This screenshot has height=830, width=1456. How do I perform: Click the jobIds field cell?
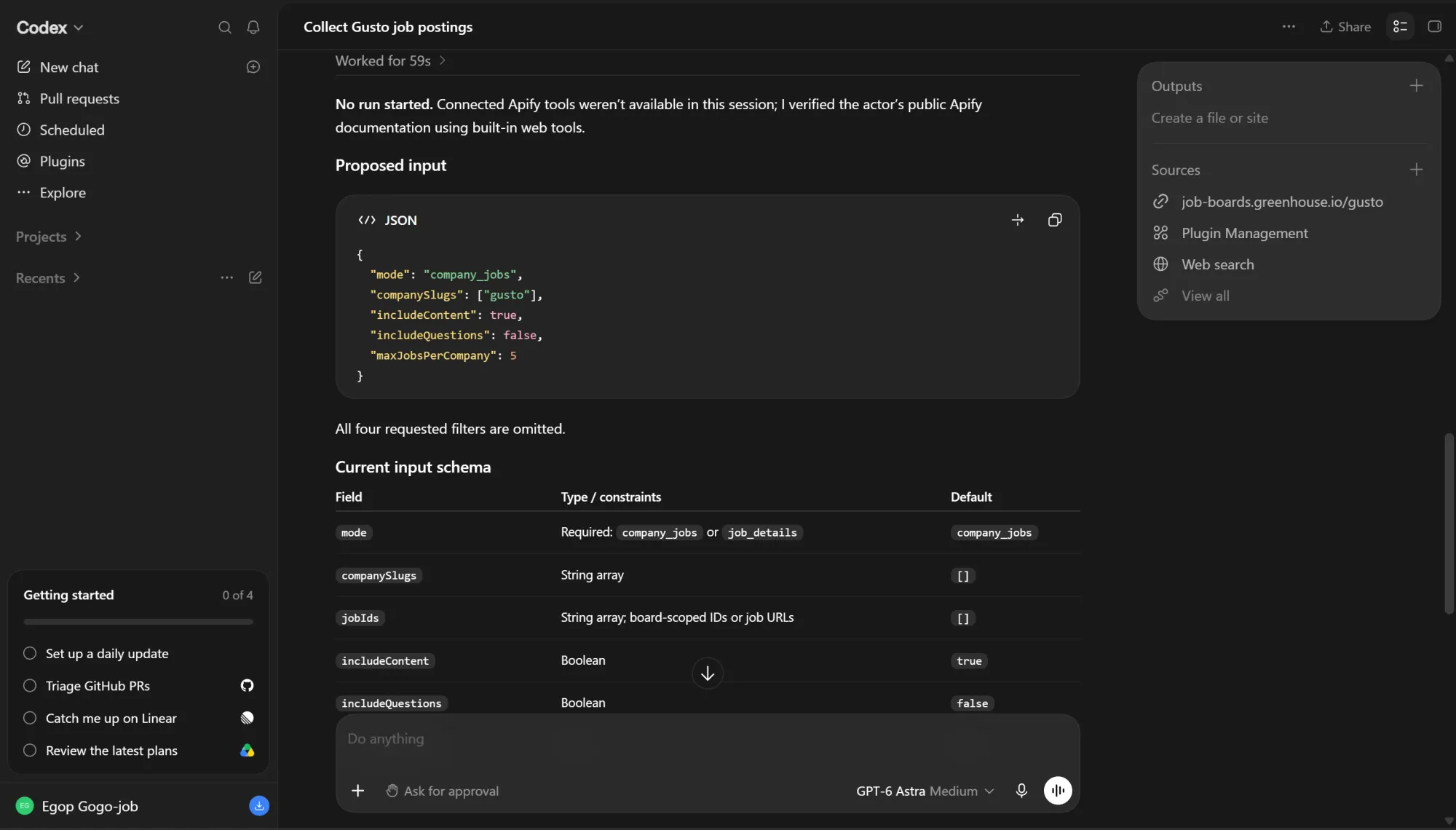coord(360,618)
